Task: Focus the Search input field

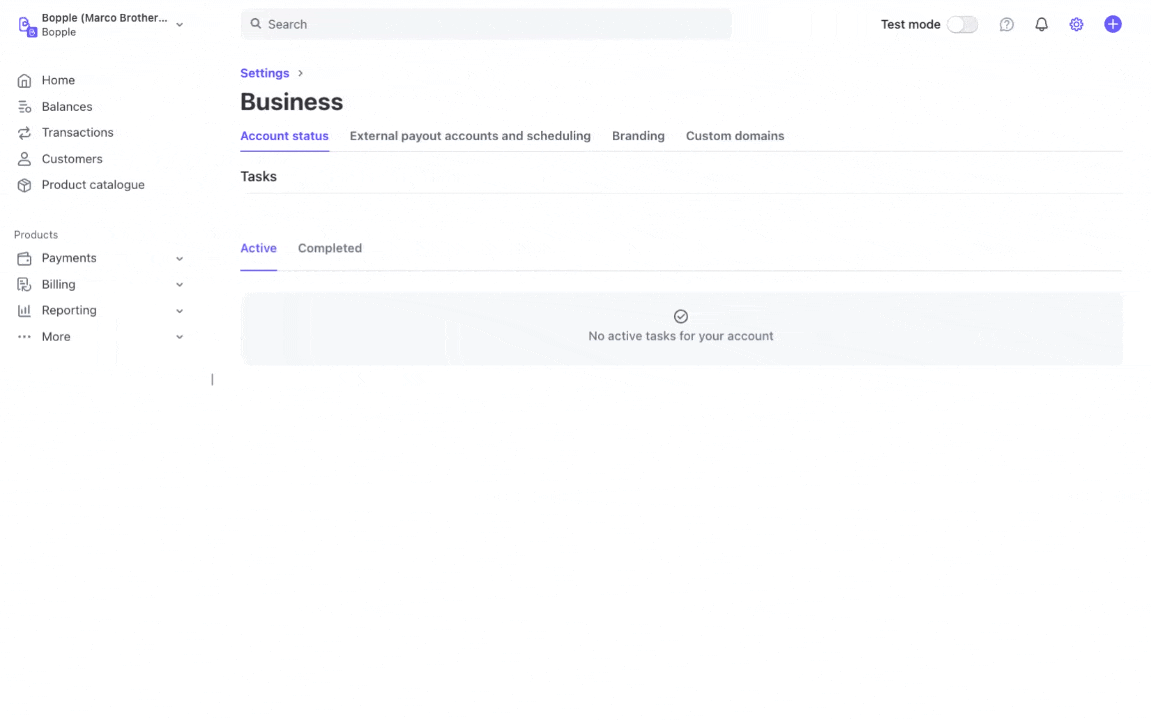Action: tap(486, 24)
